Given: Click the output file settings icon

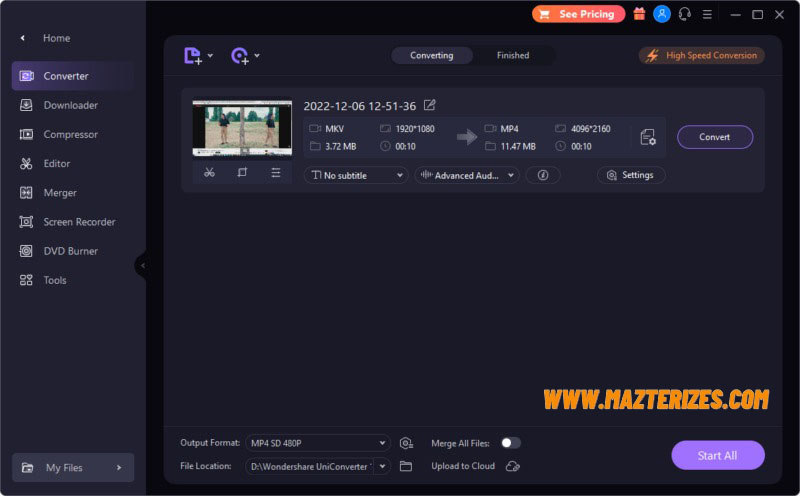Looking at the screenshot, I should coord(647,137).
